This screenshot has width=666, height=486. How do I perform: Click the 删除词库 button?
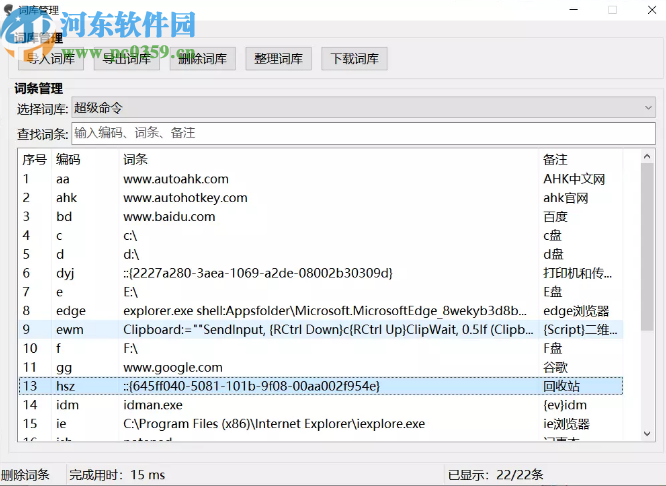coord(203,59)
